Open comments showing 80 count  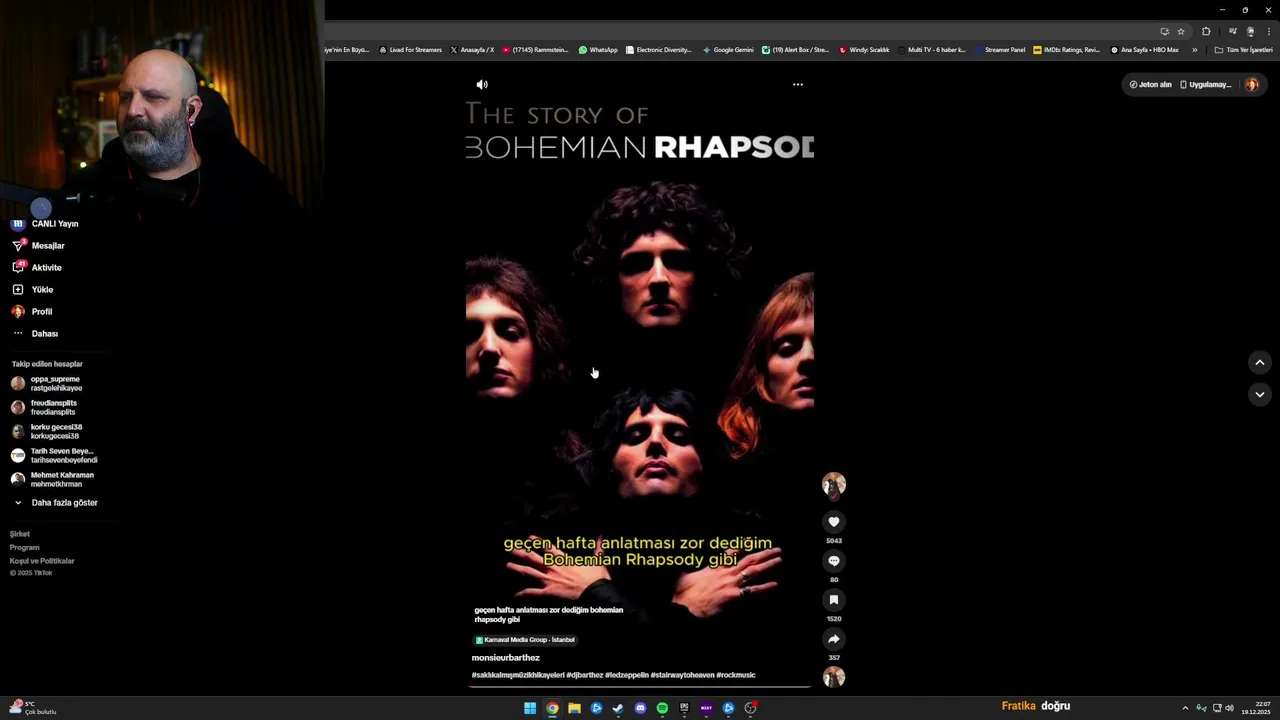point(834,561)
